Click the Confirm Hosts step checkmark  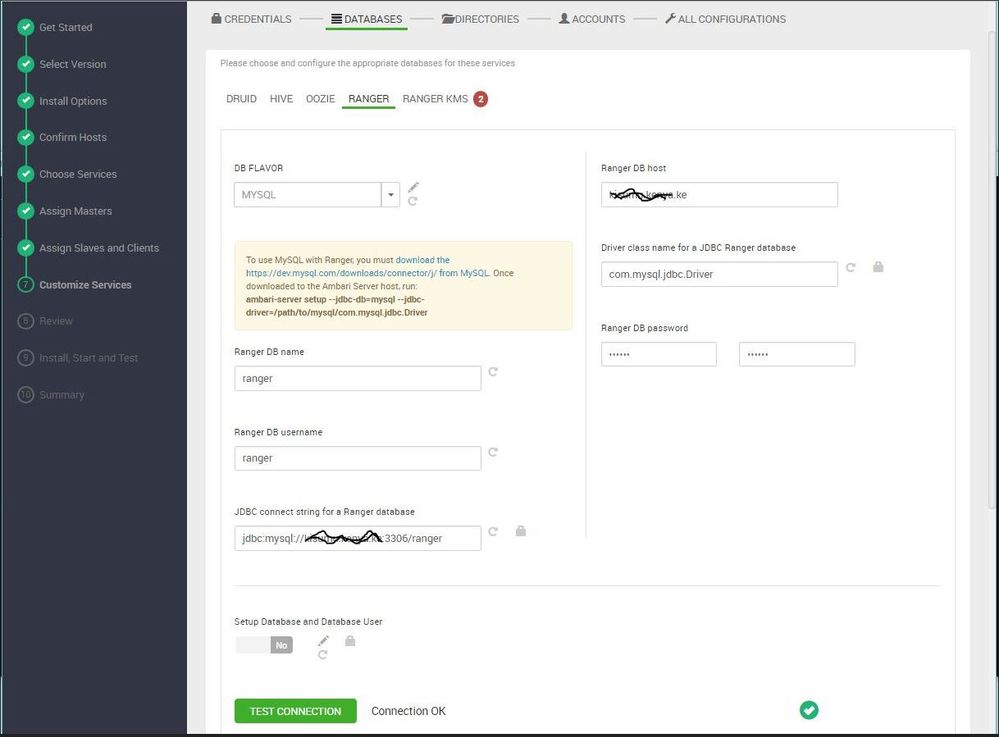25,137
